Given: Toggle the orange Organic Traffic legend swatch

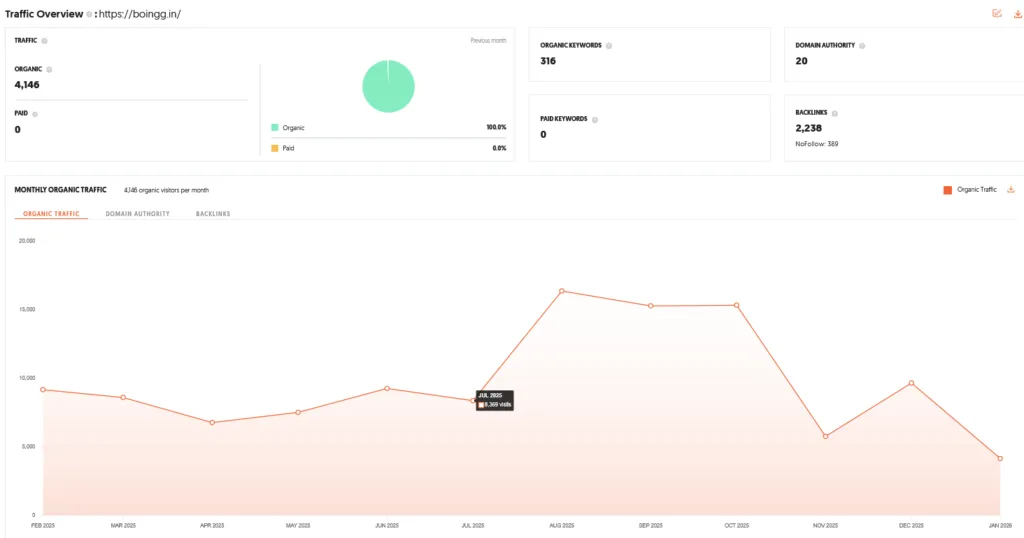Looking at the screenshot, I should pos(948,190).
